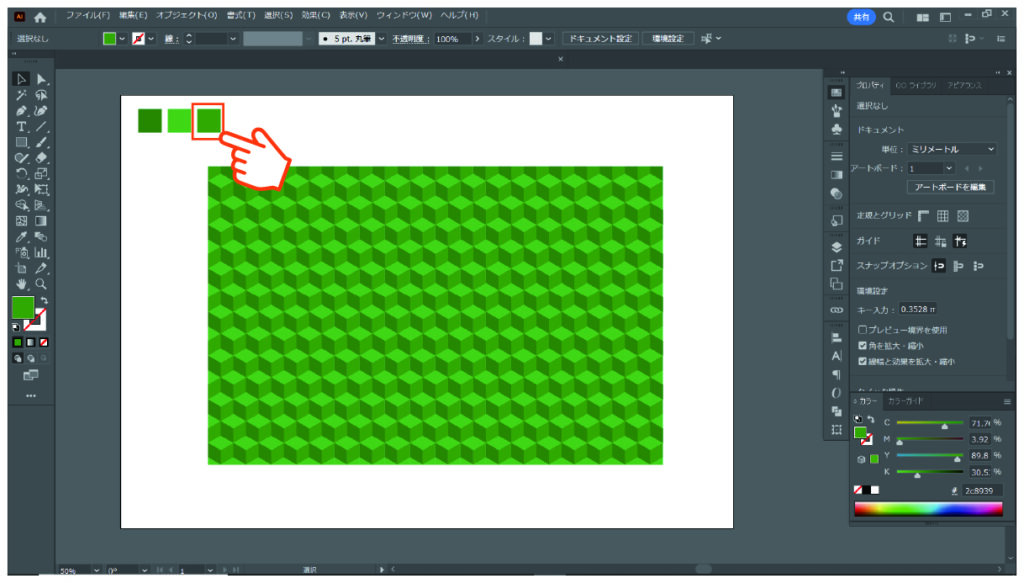Select the Paintbrush tool

[41, 142]
